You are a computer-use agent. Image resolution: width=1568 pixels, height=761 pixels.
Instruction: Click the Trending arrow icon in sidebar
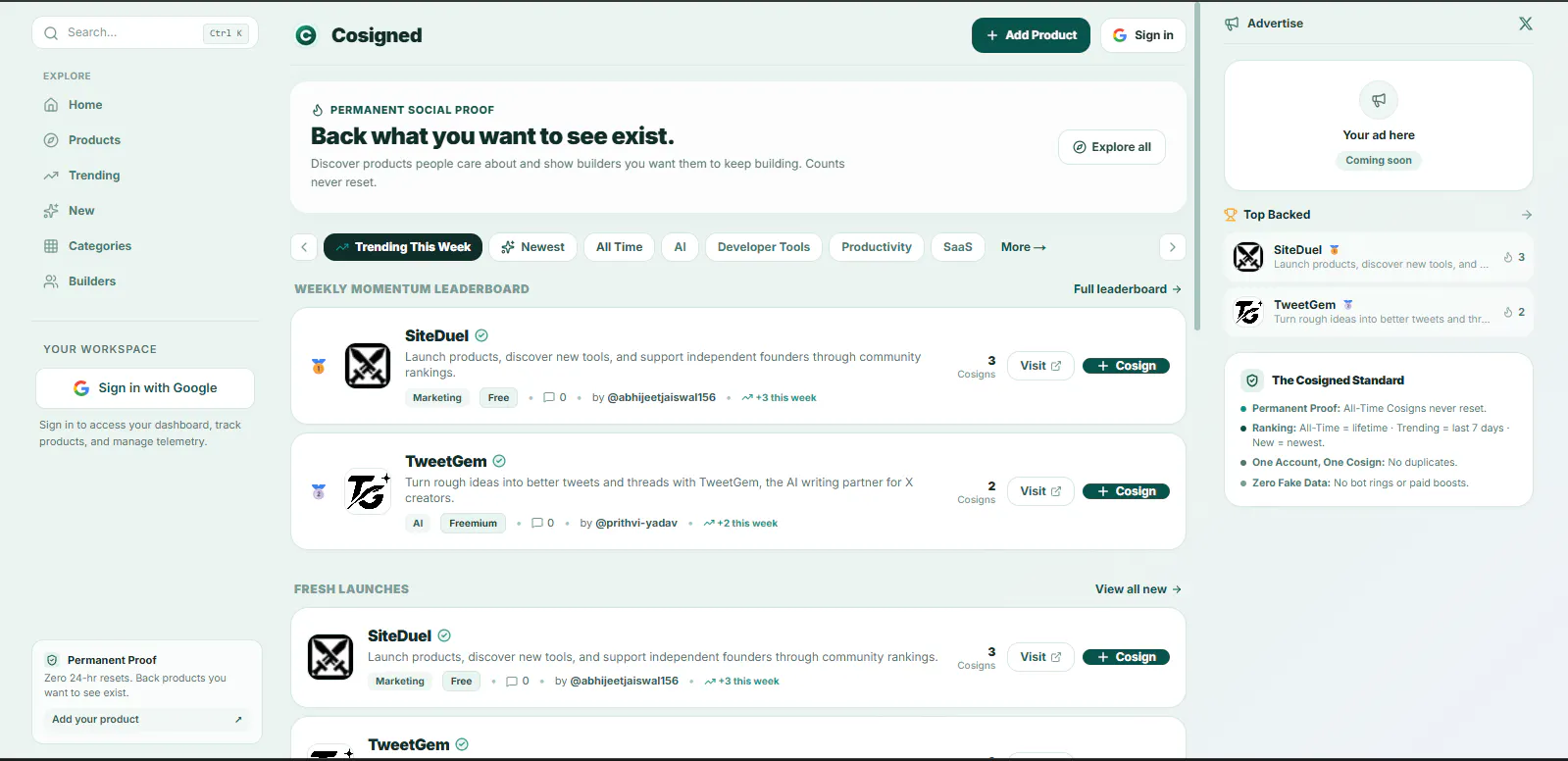tap(51, 176)
